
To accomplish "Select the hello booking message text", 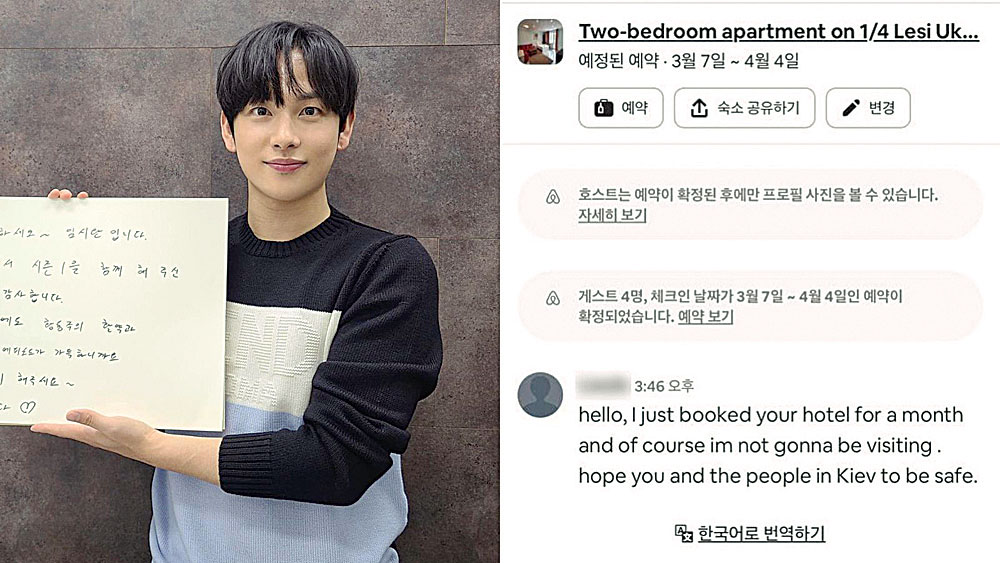I will click(777, 445).
